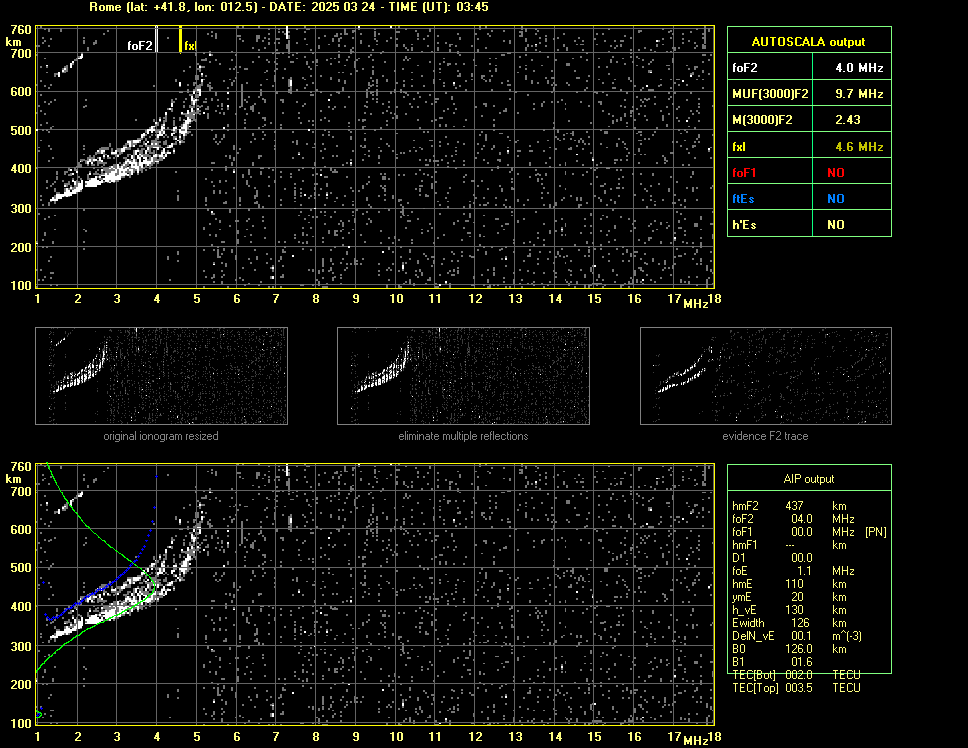
Task: Select the hmF1 row in AIP output
Action: tap(790, 545)
